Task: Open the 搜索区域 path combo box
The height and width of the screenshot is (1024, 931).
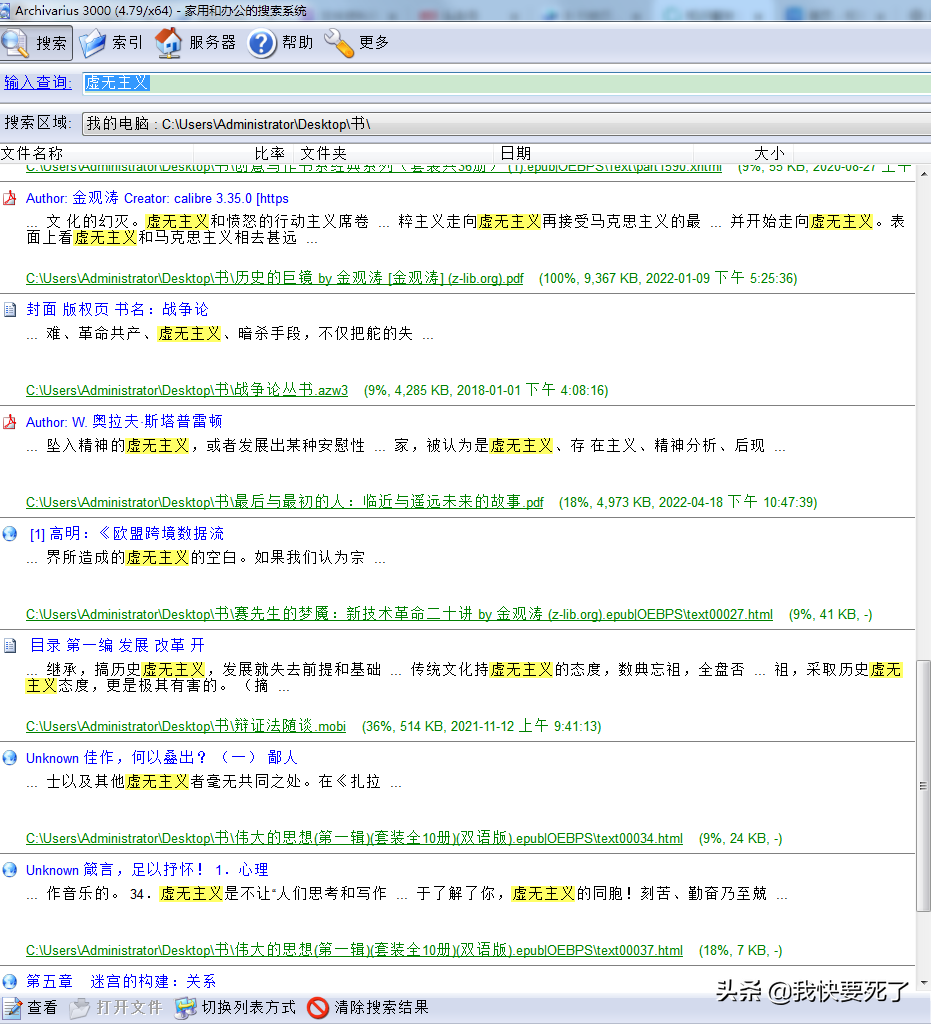Action: (x=507, y=123)
